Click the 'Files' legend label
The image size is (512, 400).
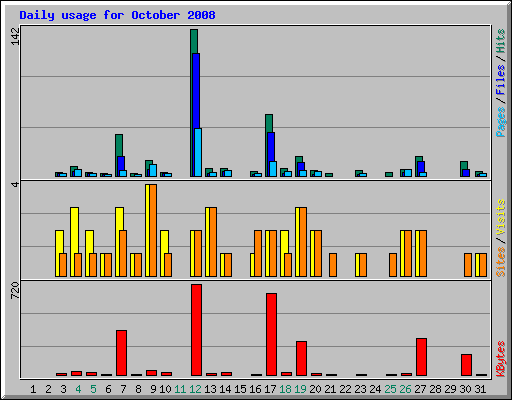(500, 80)
